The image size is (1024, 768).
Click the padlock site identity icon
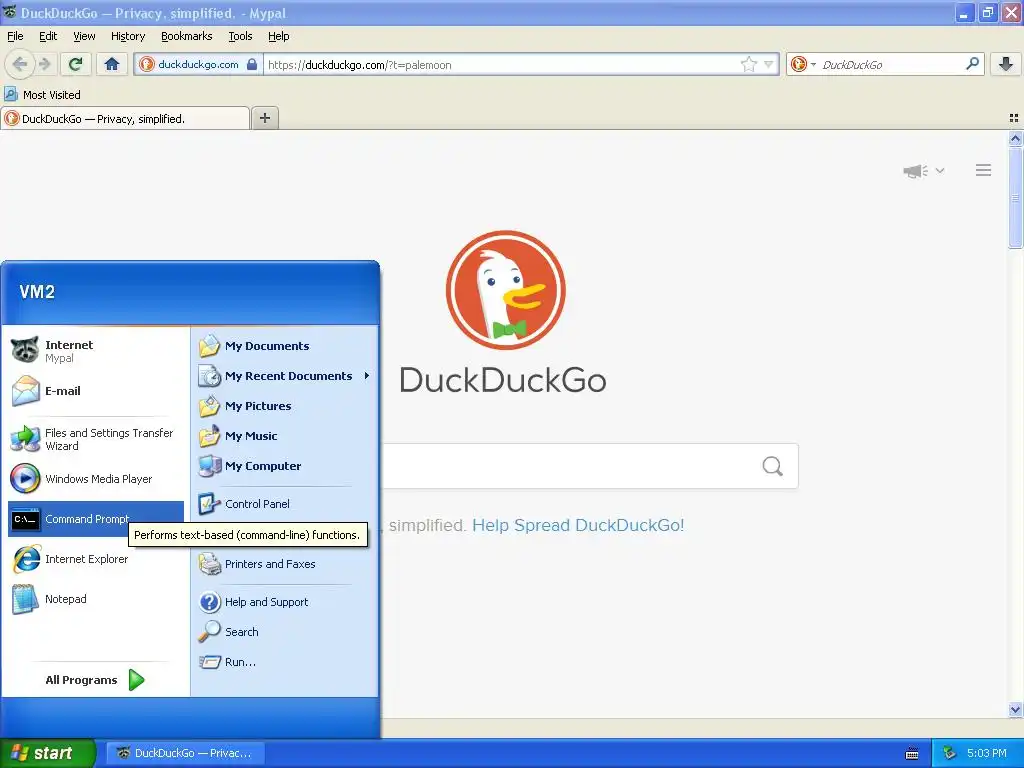coord(252,64)
